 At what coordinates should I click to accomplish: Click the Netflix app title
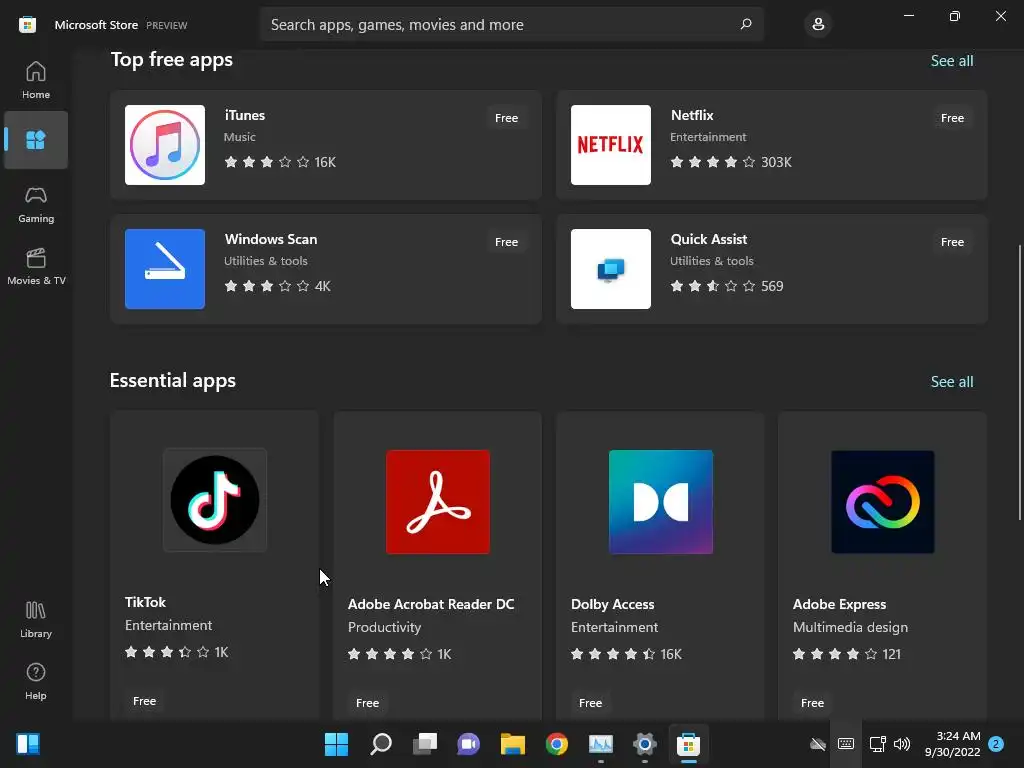click(x=692, y=115)
